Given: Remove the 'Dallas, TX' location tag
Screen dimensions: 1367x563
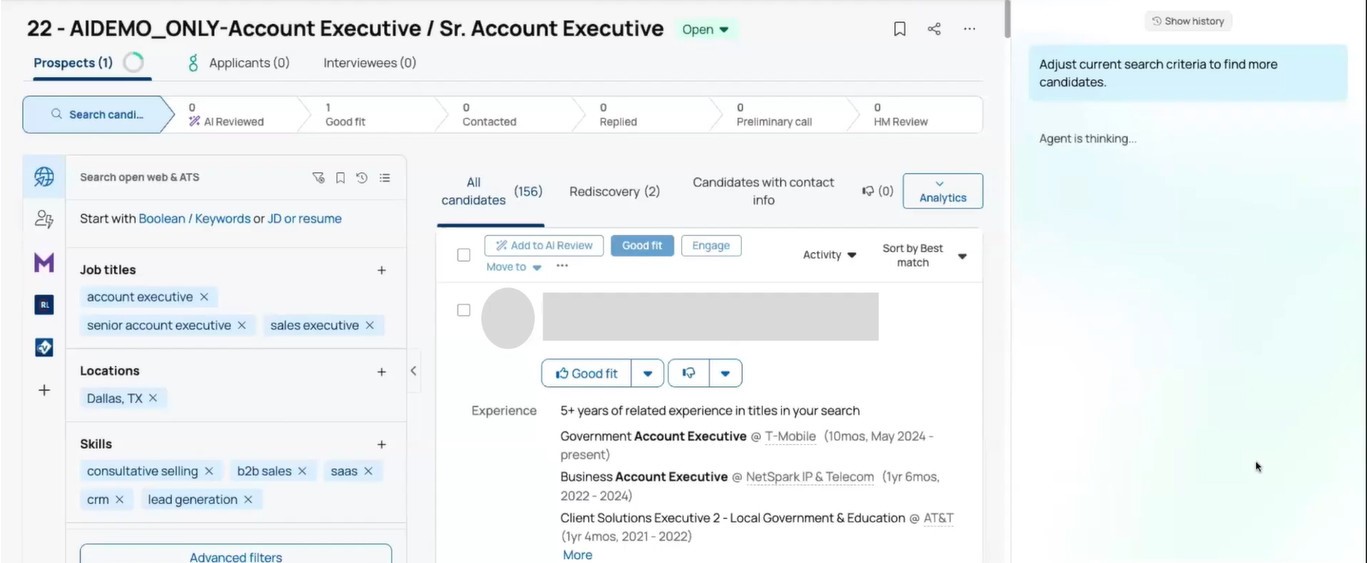Looking at the screenshot, I should [x=153, y=398].
